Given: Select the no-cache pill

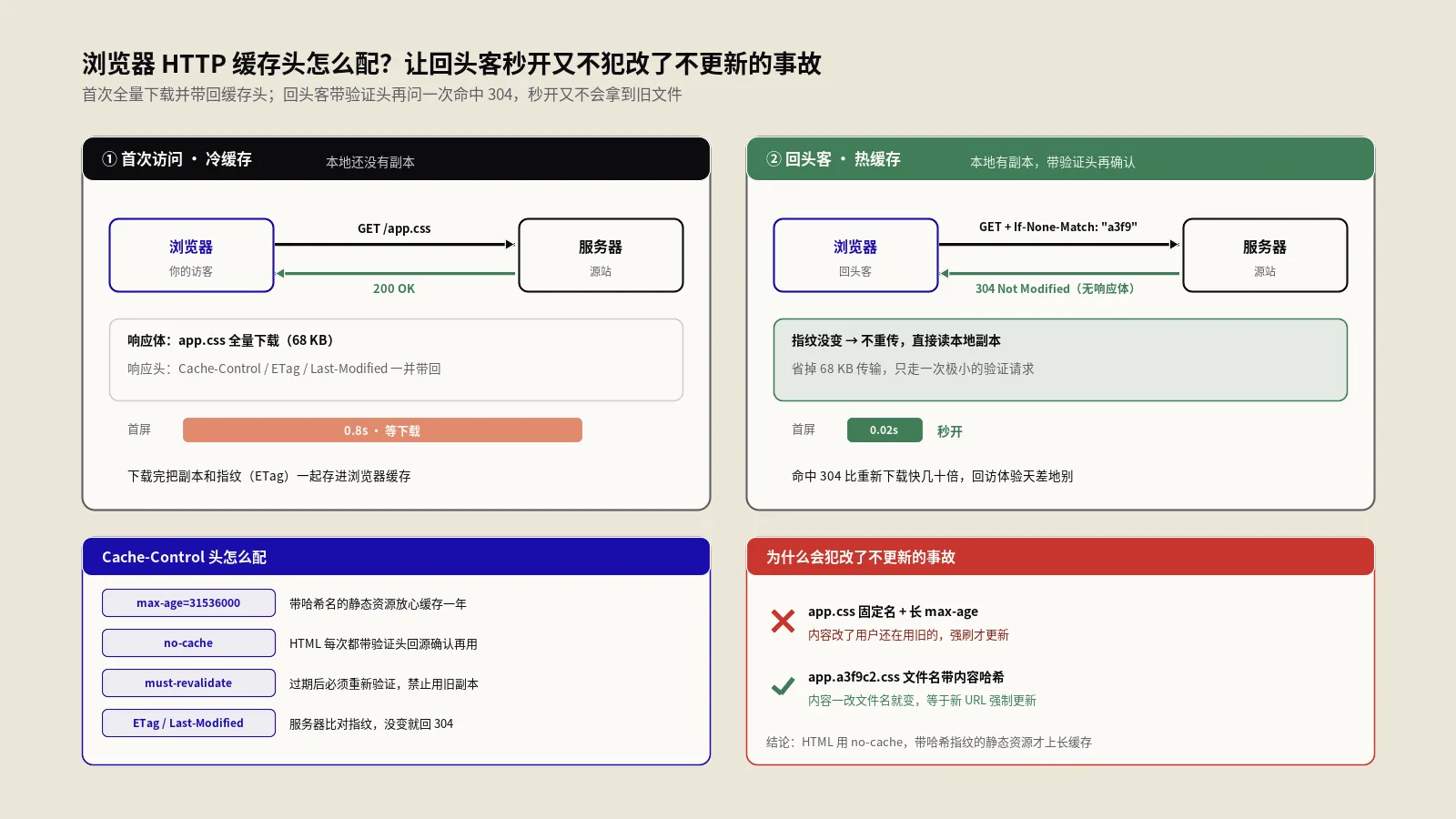Looking at the screenshot, I should (188, 642).
